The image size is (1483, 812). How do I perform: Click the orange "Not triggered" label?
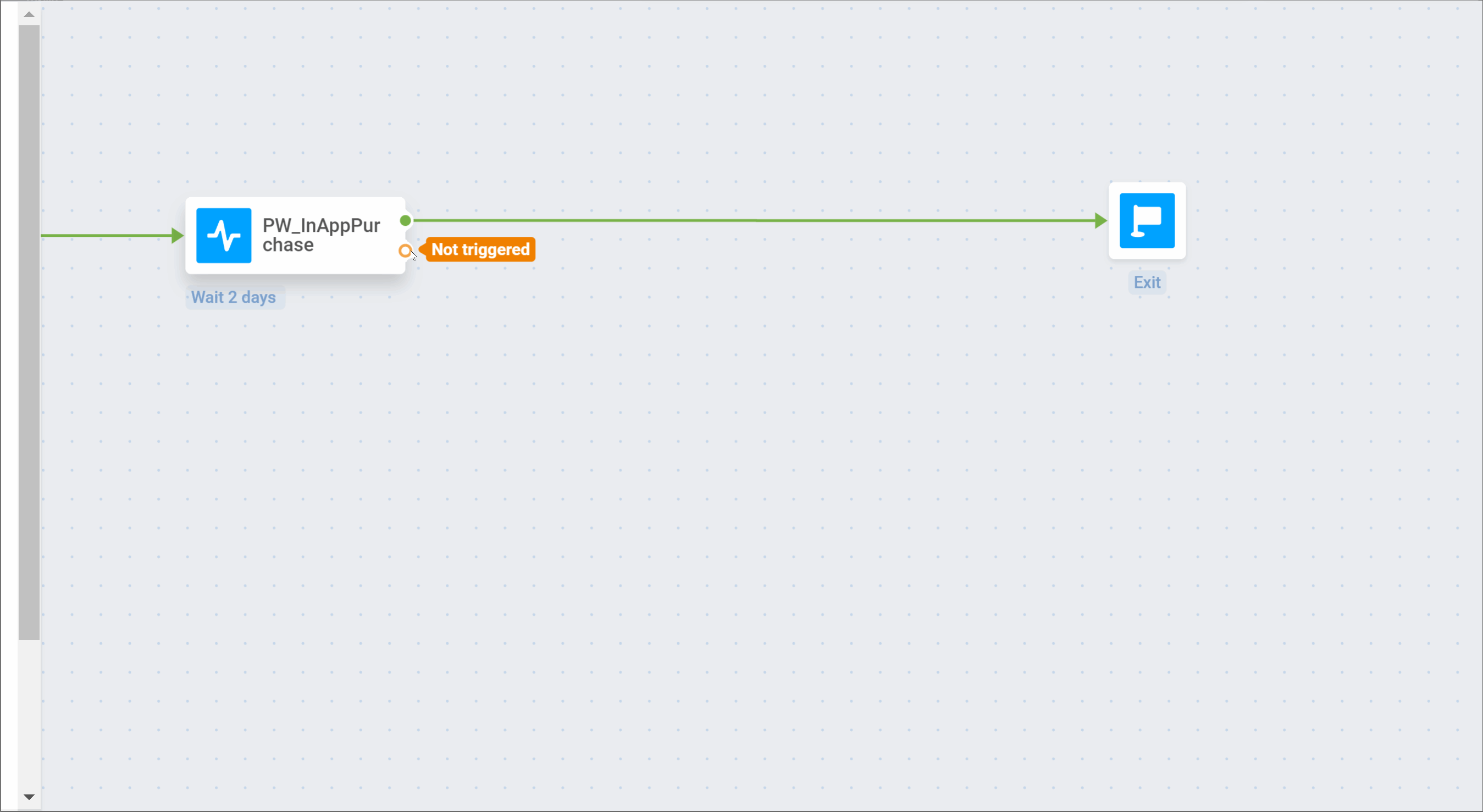click(480, 250)
